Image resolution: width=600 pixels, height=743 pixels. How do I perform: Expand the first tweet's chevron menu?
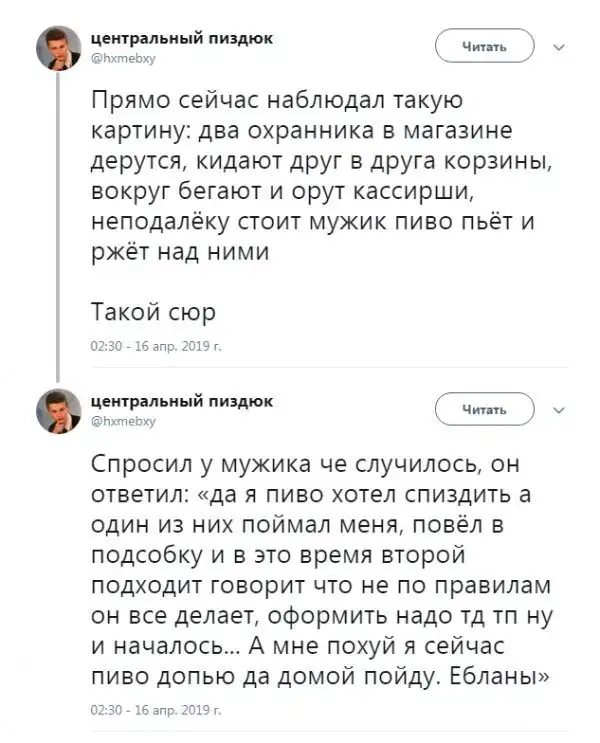pos(558,46)
